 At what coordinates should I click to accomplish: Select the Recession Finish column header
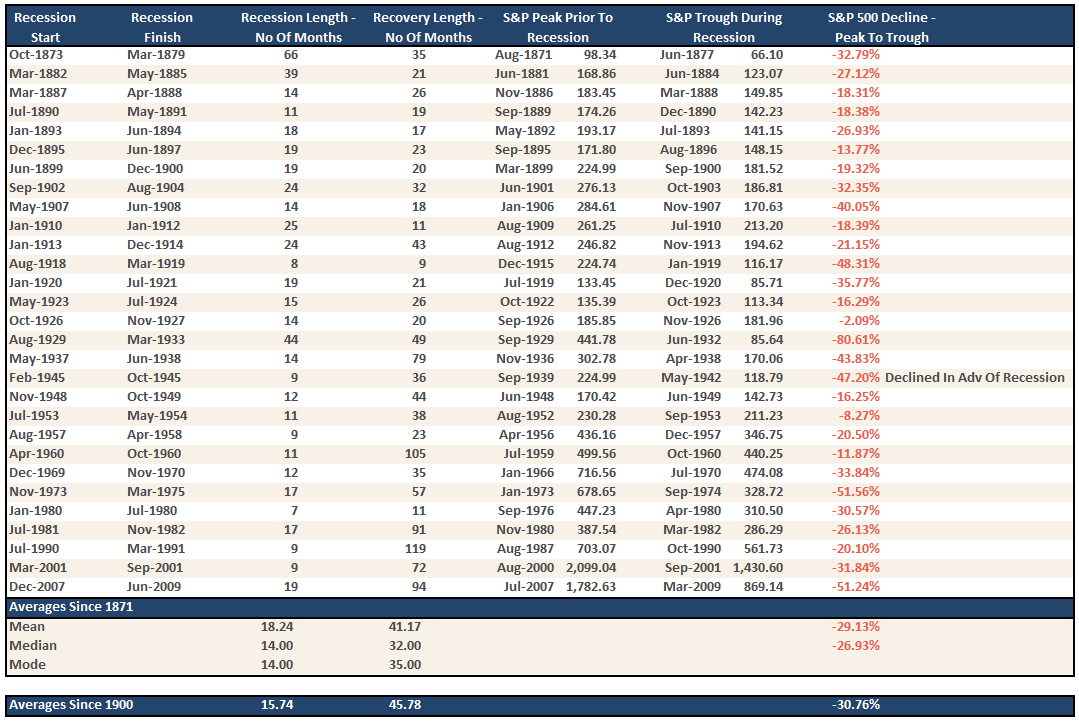tap(162, 27)
